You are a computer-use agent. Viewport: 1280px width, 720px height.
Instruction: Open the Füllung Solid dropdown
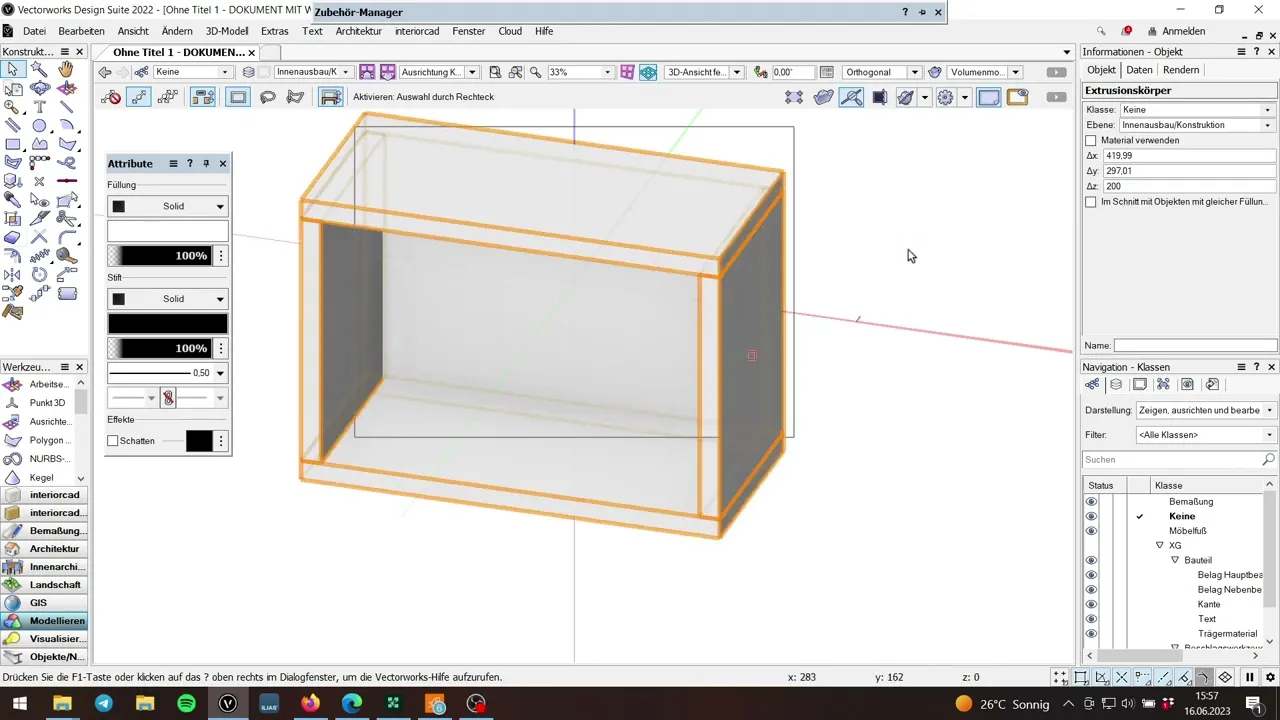click(168, 206)
